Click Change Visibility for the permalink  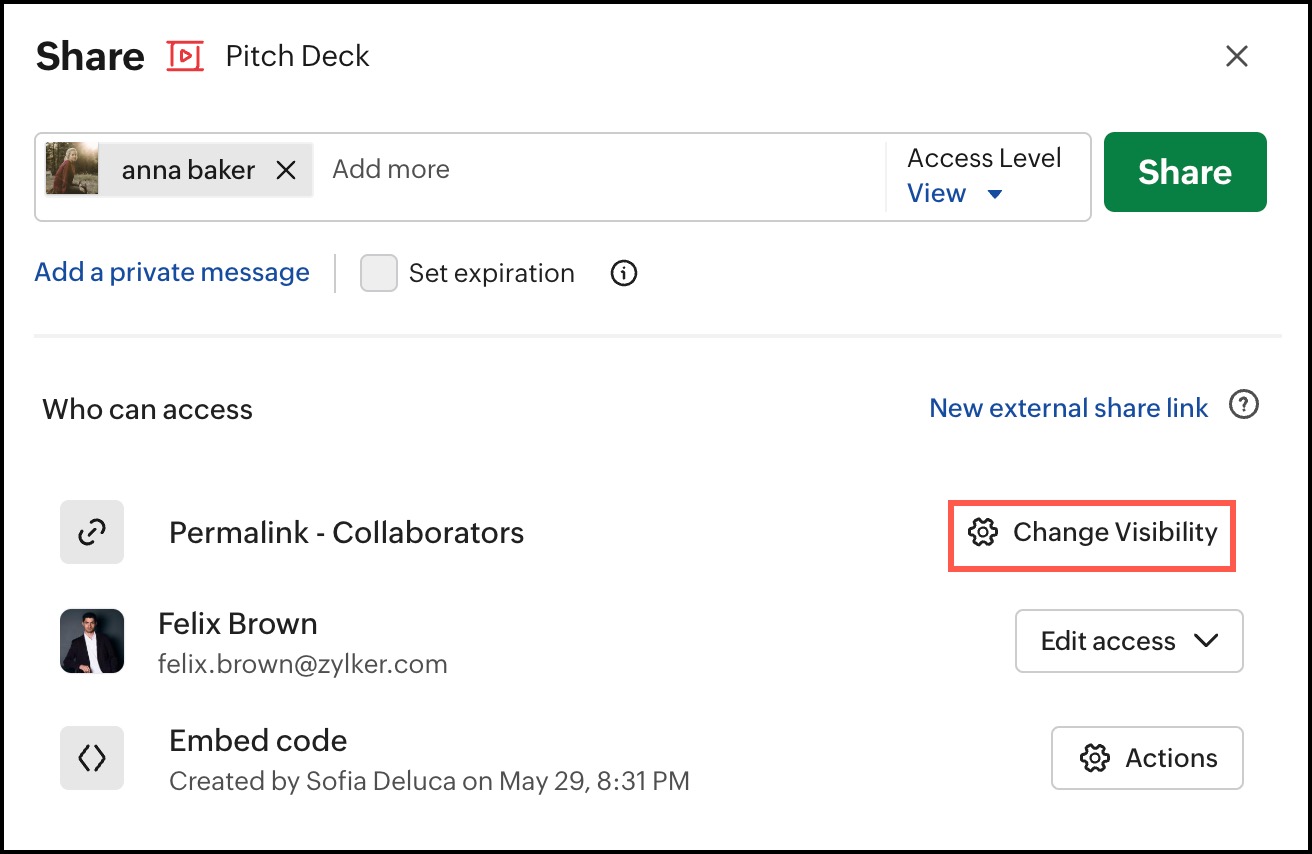[x=1092, y=532]
